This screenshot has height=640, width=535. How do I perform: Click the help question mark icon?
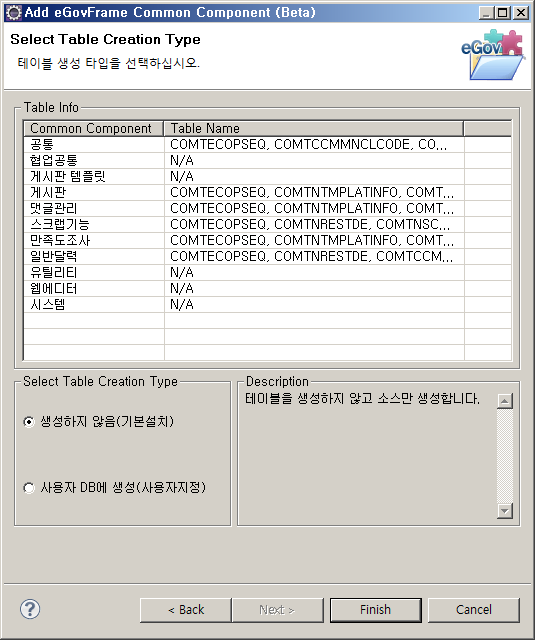30,609
